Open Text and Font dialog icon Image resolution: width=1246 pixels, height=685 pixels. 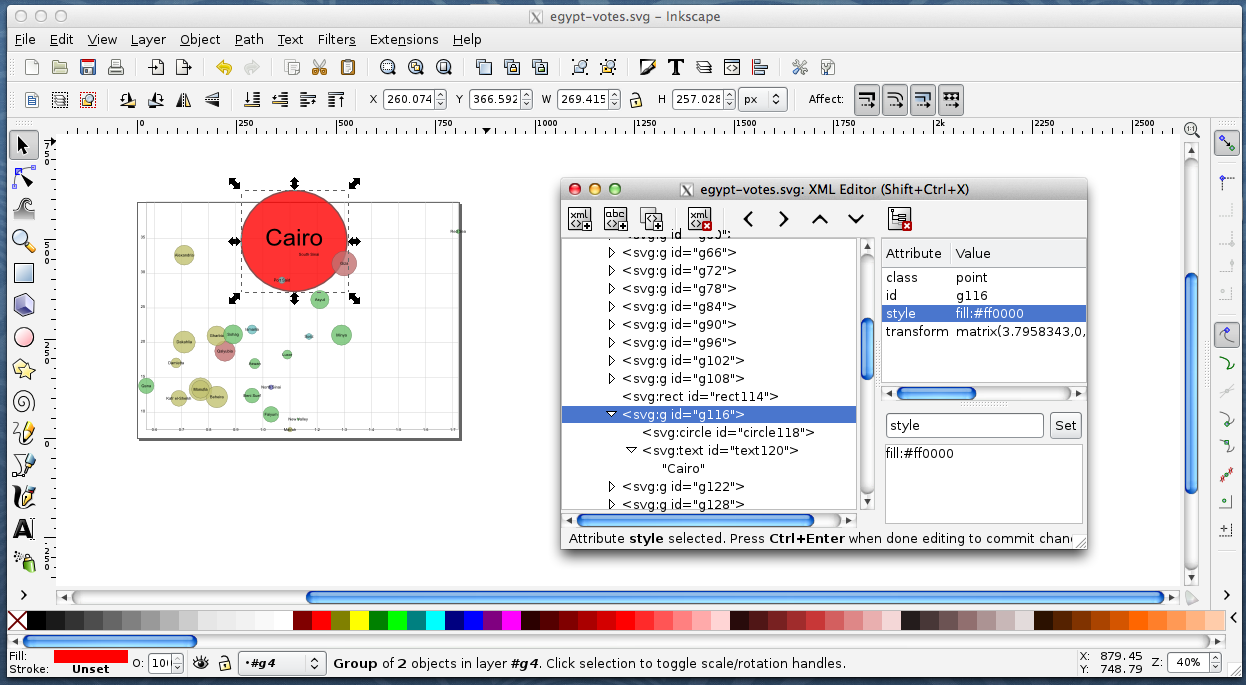[676, 67]
